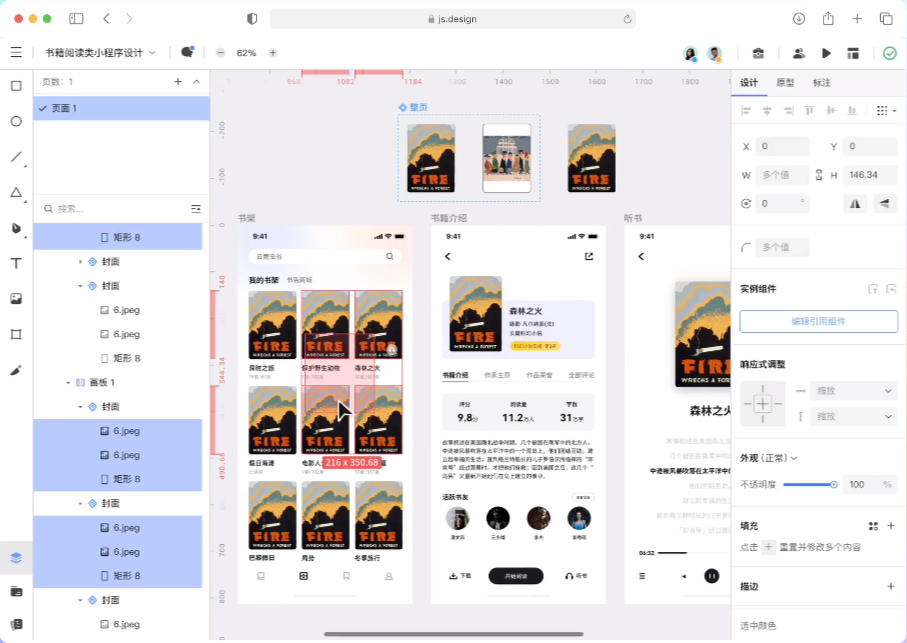
Task: Select the Line tool
Action: click(x=16, y=157)
